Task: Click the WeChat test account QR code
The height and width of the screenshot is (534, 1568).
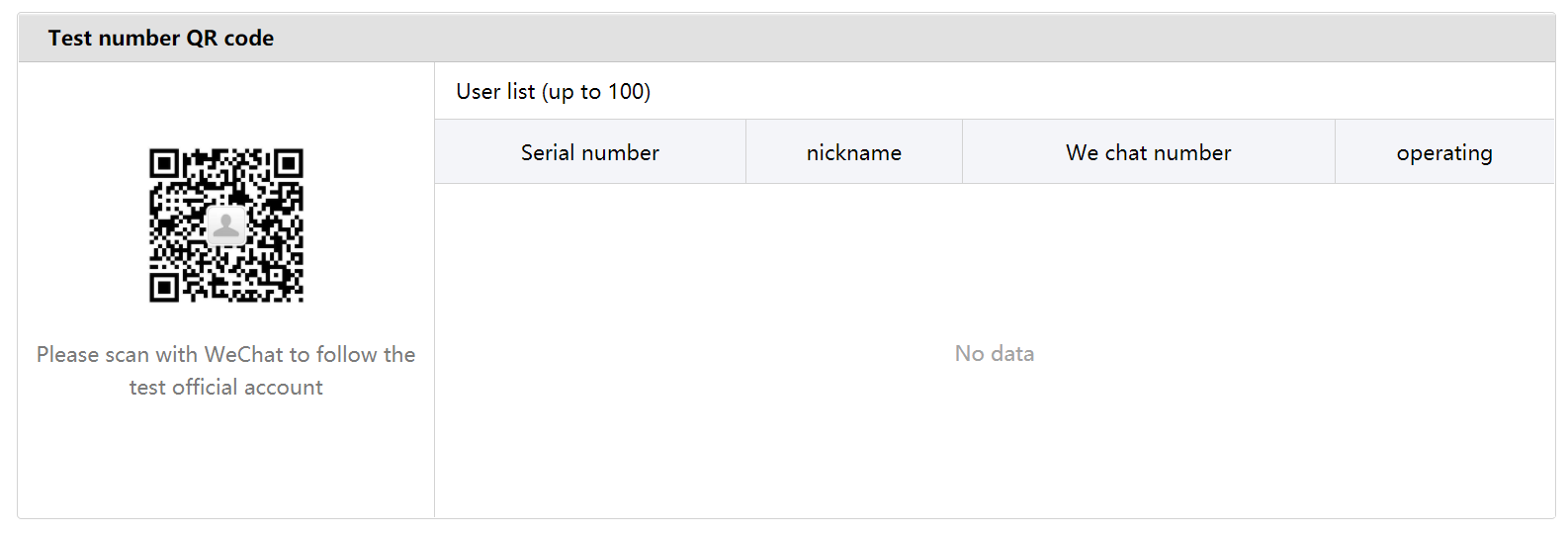Action: tap(226, 225)
